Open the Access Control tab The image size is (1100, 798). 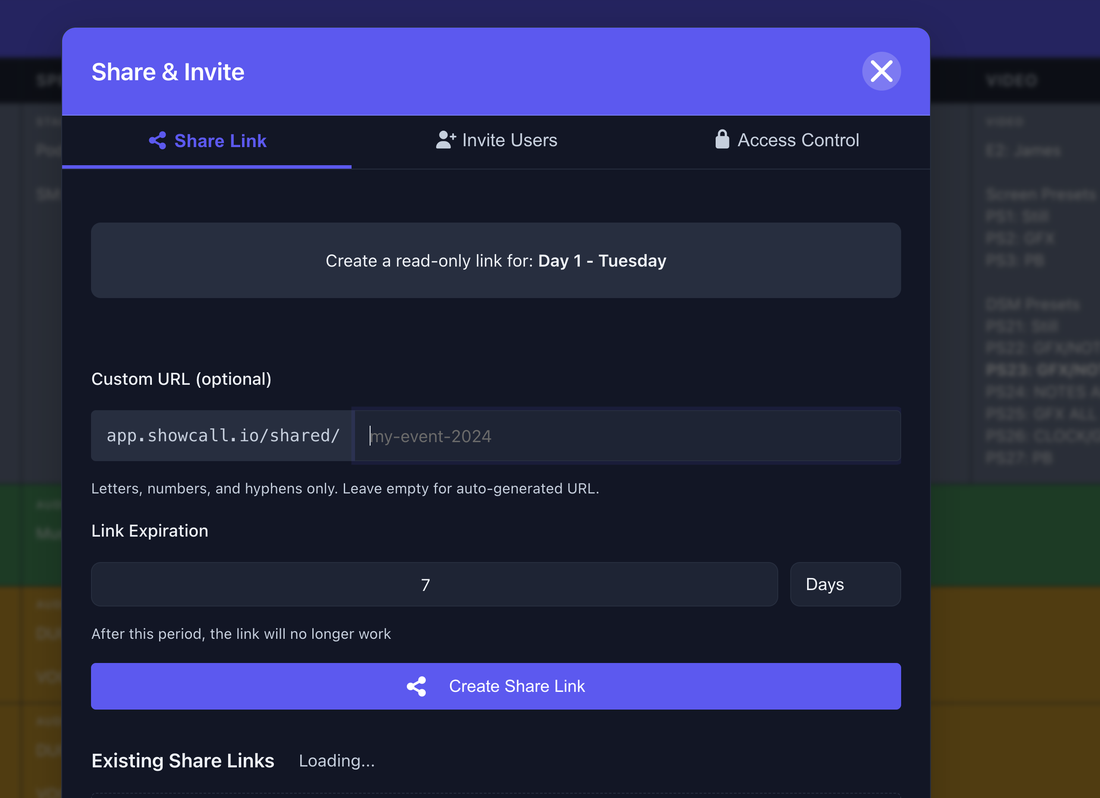tap(786, 141)
